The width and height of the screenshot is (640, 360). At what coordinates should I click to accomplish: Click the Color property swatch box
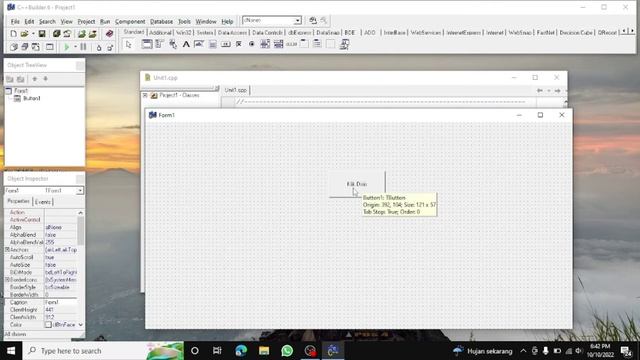pos(48,325)
